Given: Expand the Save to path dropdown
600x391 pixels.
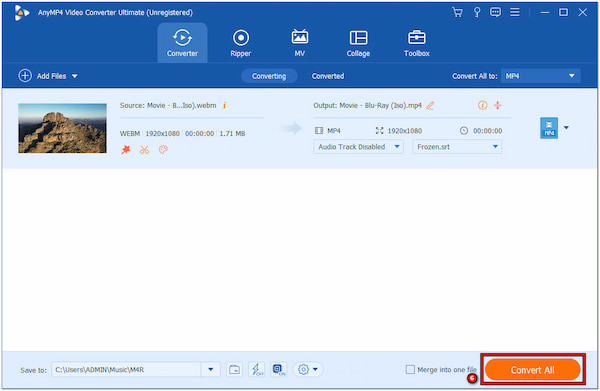Looking at the screenshot, I should click(x=211, y=370).
